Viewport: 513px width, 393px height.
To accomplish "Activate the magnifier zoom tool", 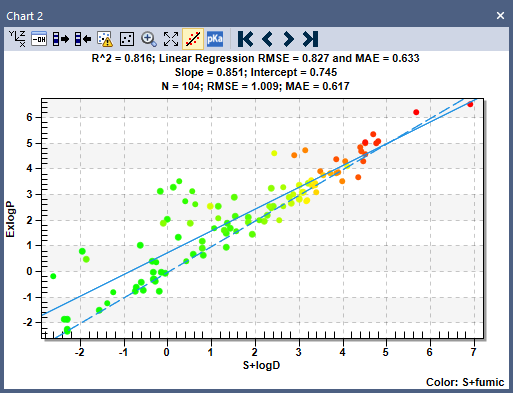I will point(149,39).
